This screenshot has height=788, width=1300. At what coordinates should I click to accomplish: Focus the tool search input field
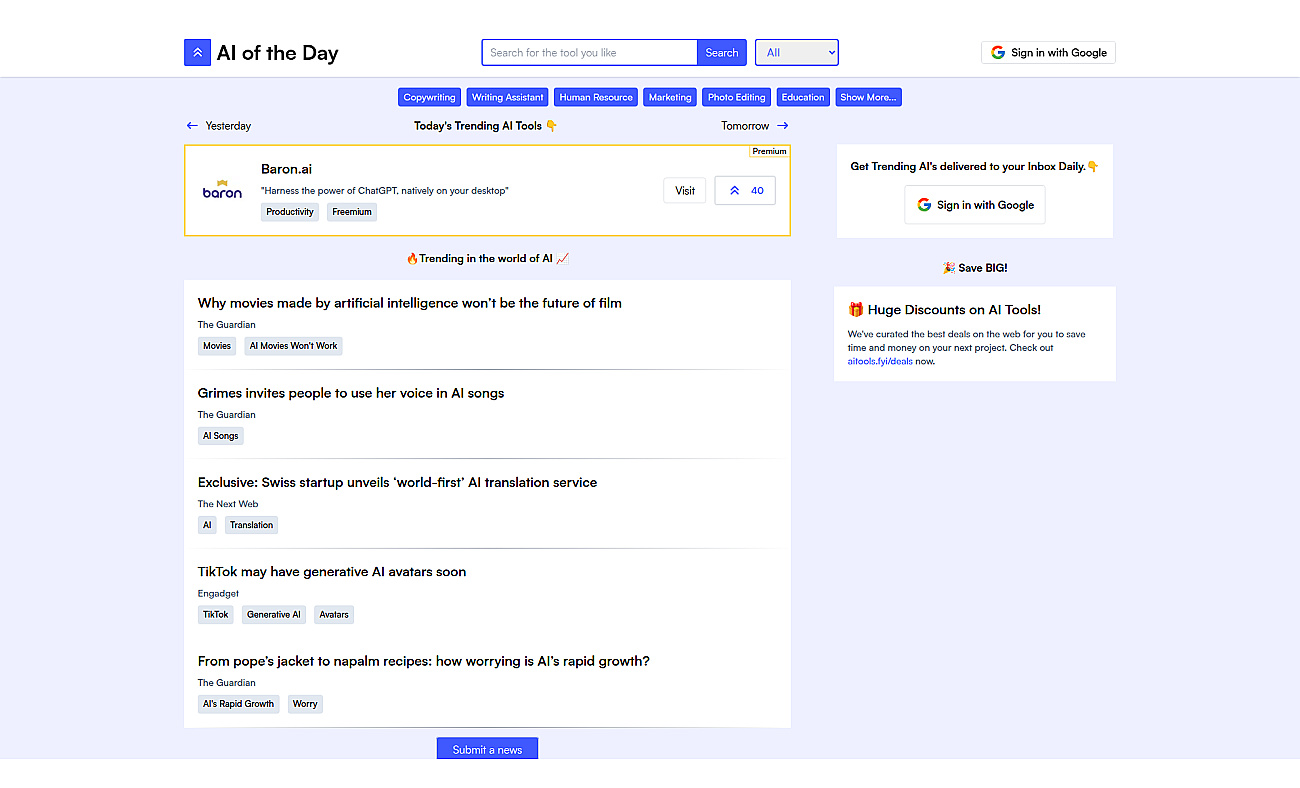[x=589, y=53]
